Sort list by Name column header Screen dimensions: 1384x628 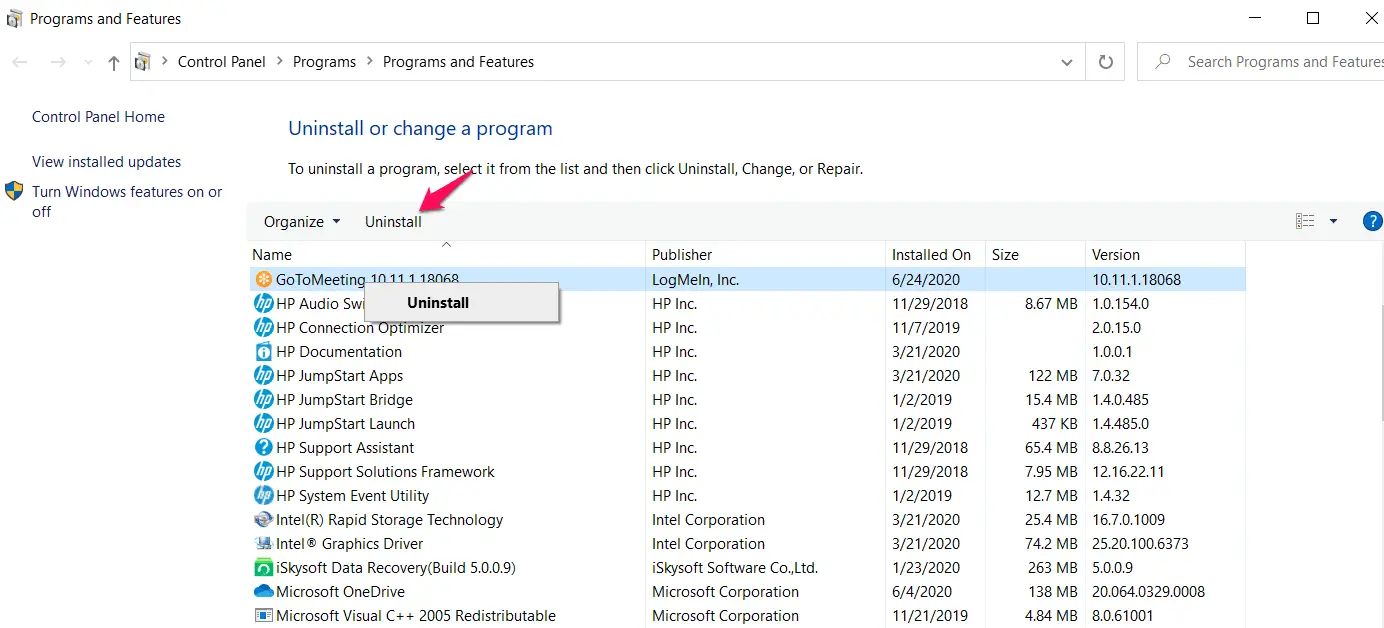coord(446,254)
